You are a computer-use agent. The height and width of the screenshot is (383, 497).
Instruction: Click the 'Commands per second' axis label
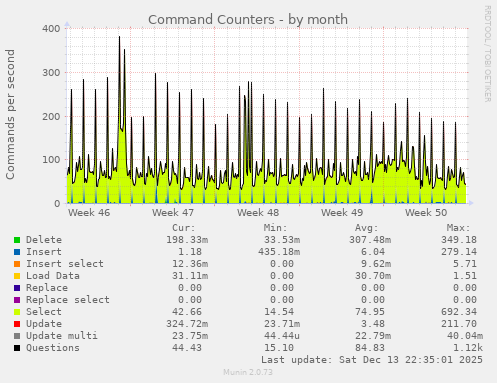click(x=10, y=114)
